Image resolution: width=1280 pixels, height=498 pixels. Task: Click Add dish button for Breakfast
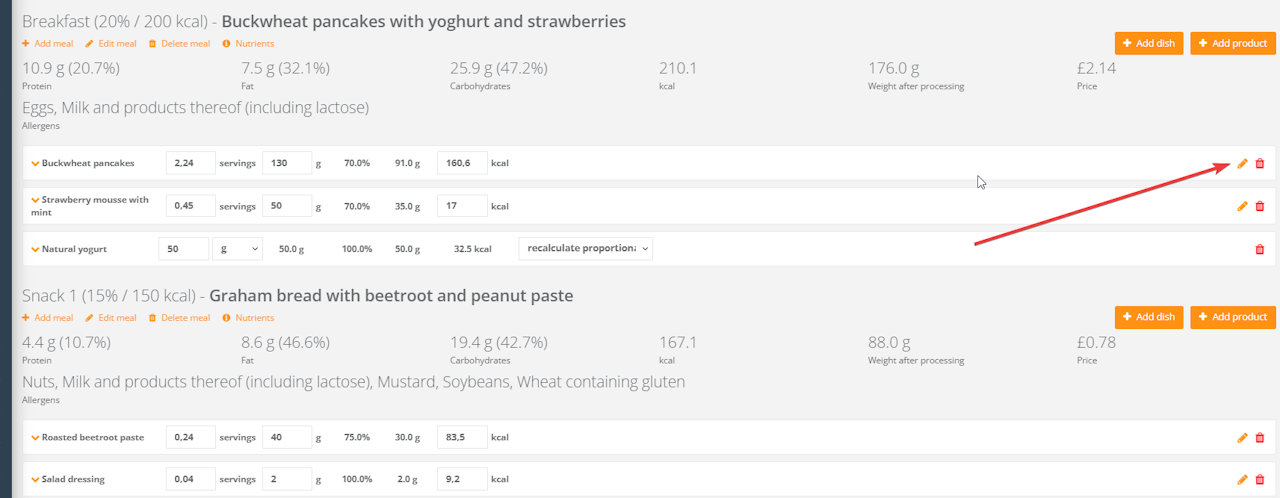pyautogui.click(x=1149, y=43)
